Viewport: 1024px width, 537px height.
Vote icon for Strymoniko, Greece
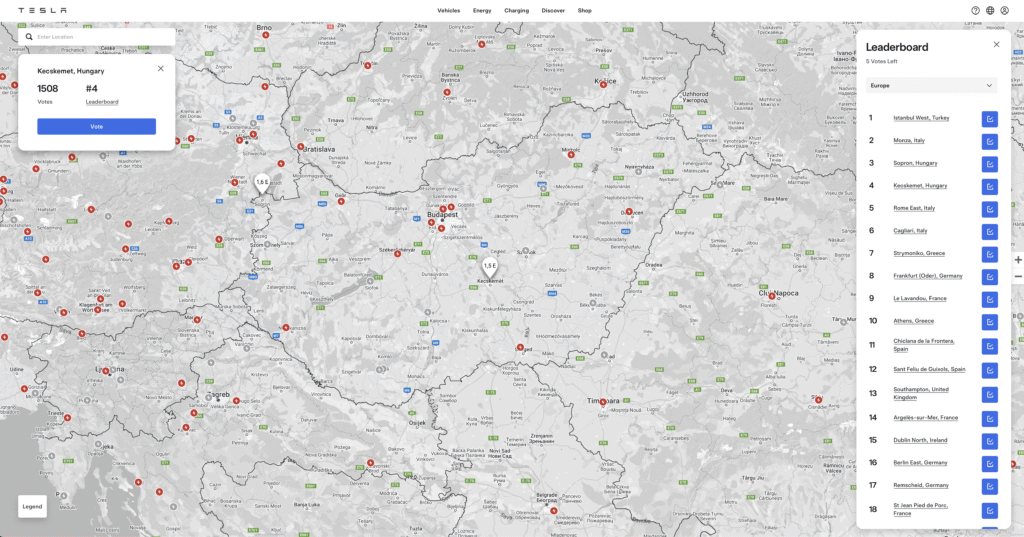pyautogui.click(x=989, y=254)
